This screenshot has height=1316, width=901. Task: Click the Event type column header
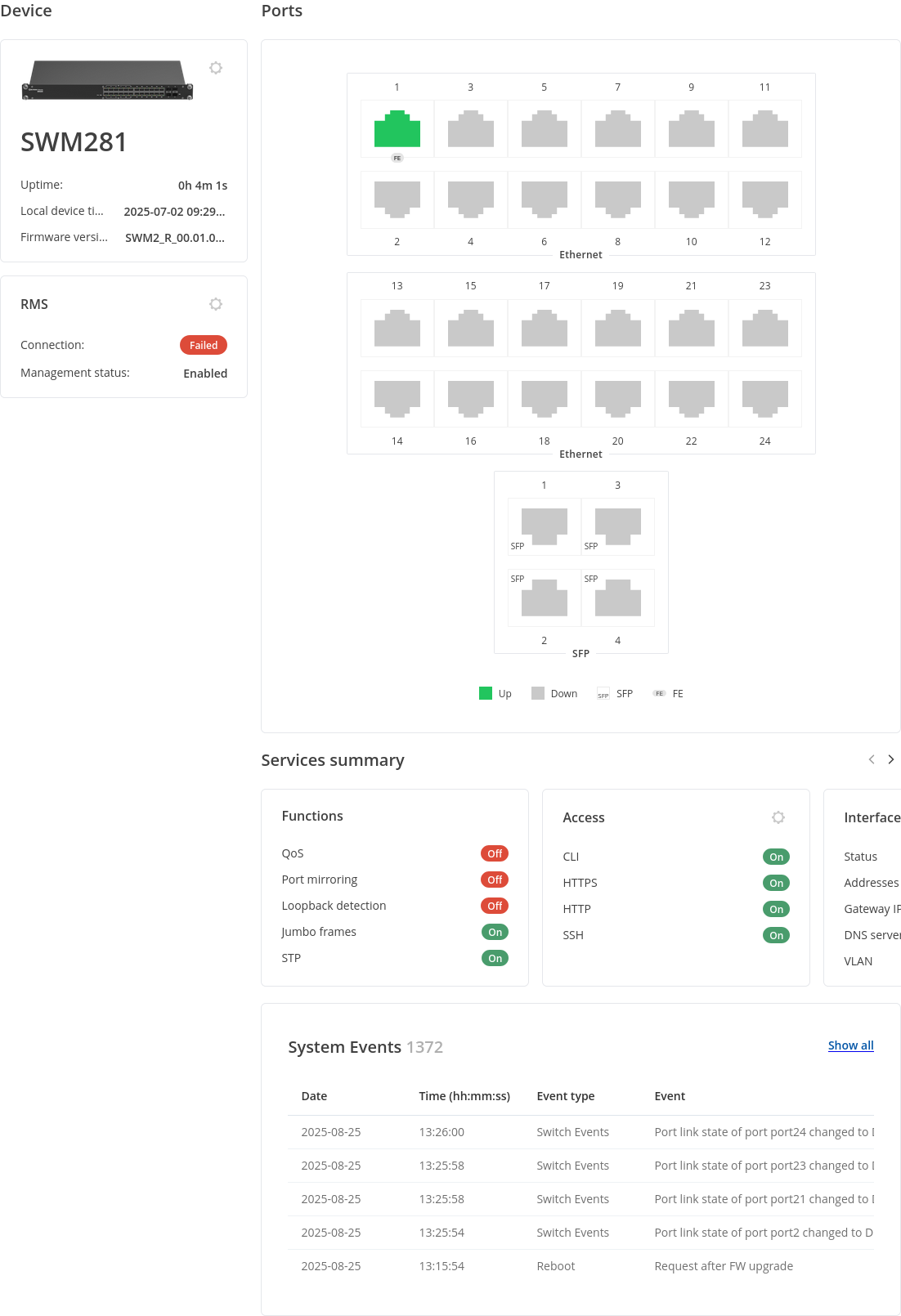[565, 1096]
